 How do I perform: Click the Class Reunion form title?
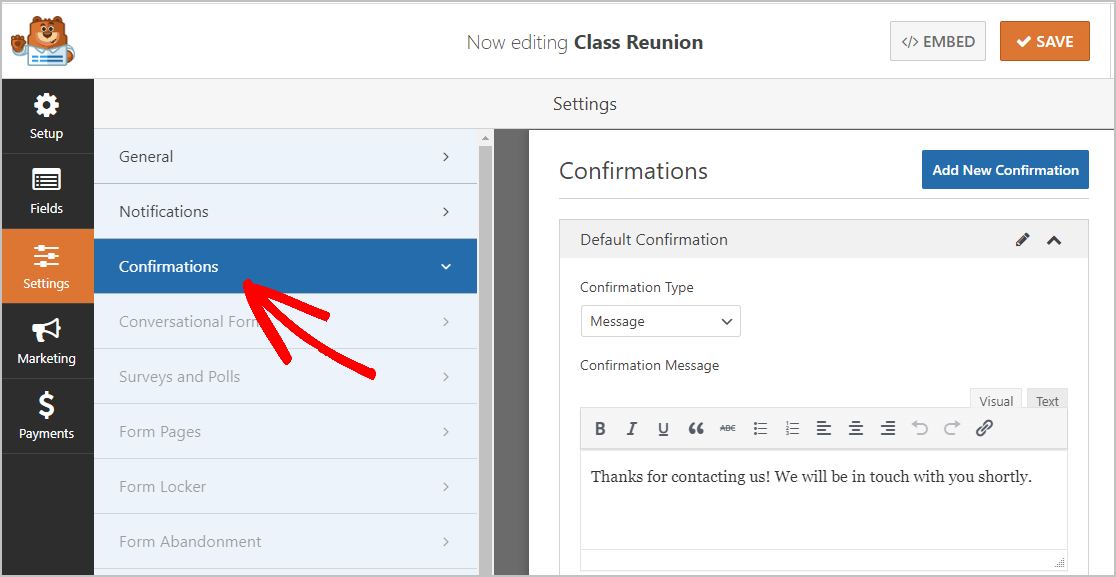click(638, 42)
